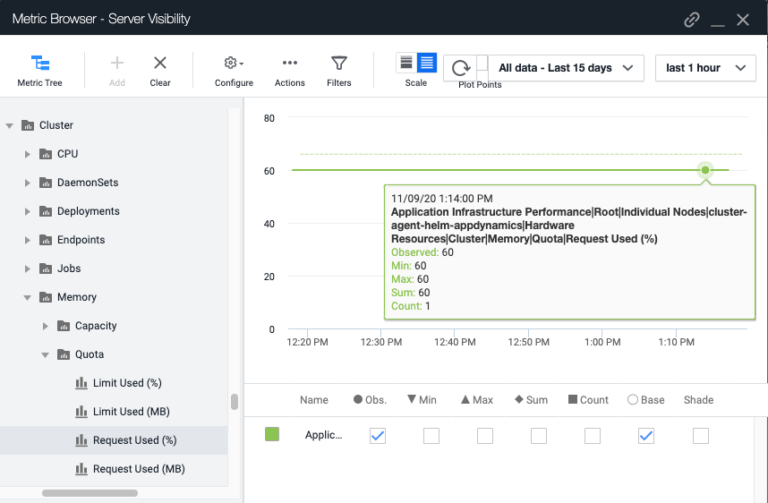Screen dimensions: 768x503
Task: Click the metric tree vertical scrollbar
Action: point(235,402)
